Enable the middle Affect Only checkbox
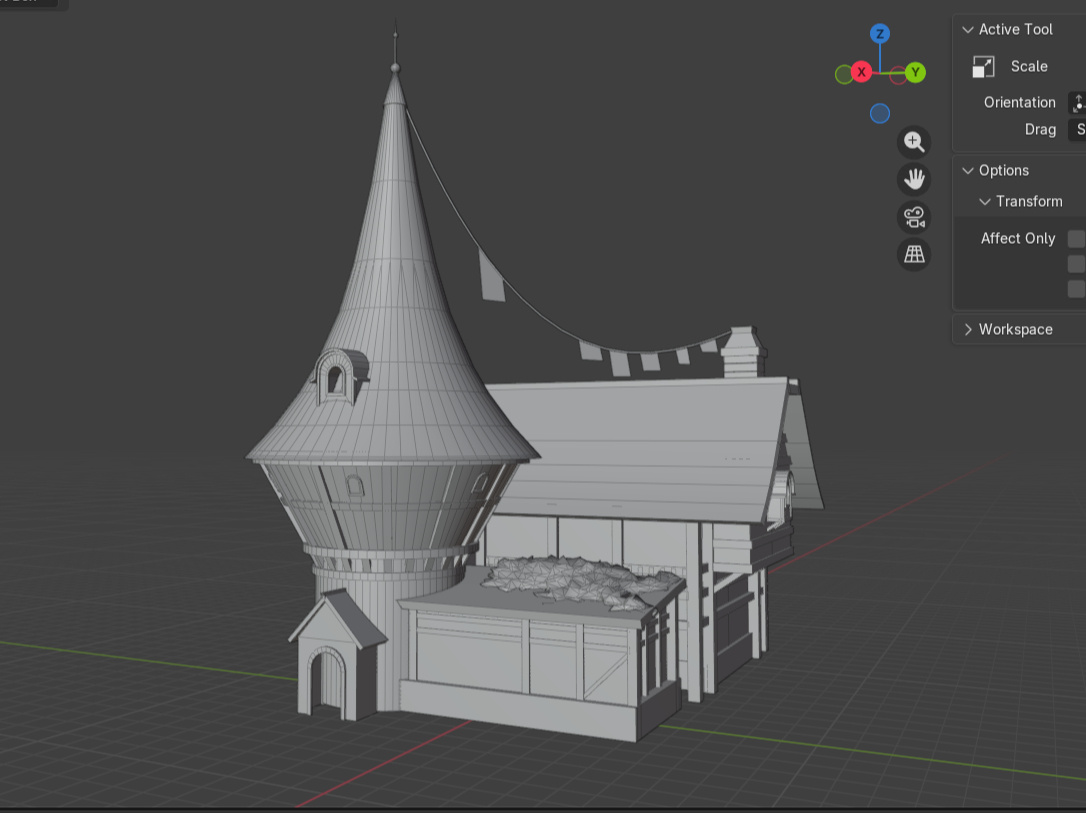1086x813 pixels. click(1076, 264)
